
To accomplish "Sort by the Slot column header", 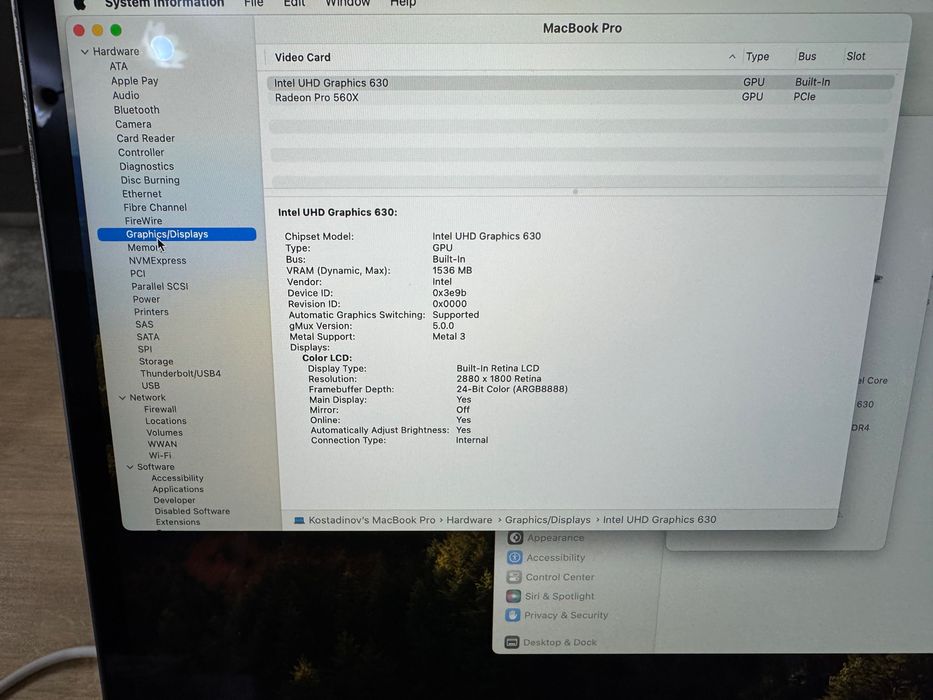I will pos(856,57).
